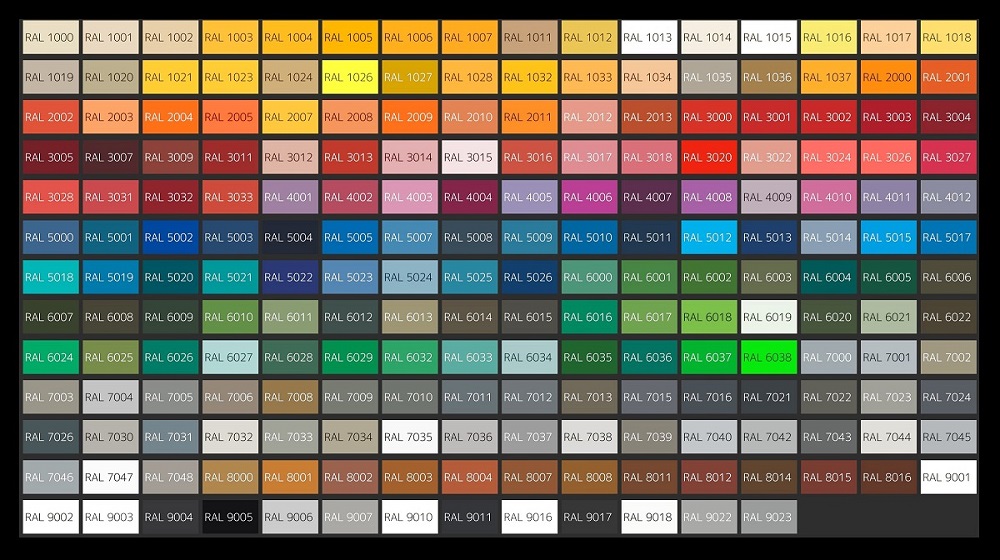This screenshot has height=560, width=1000.
Task: Click the RAL 3015 light pink swatch
Action: pyautogui.click(x=469, y=157)
